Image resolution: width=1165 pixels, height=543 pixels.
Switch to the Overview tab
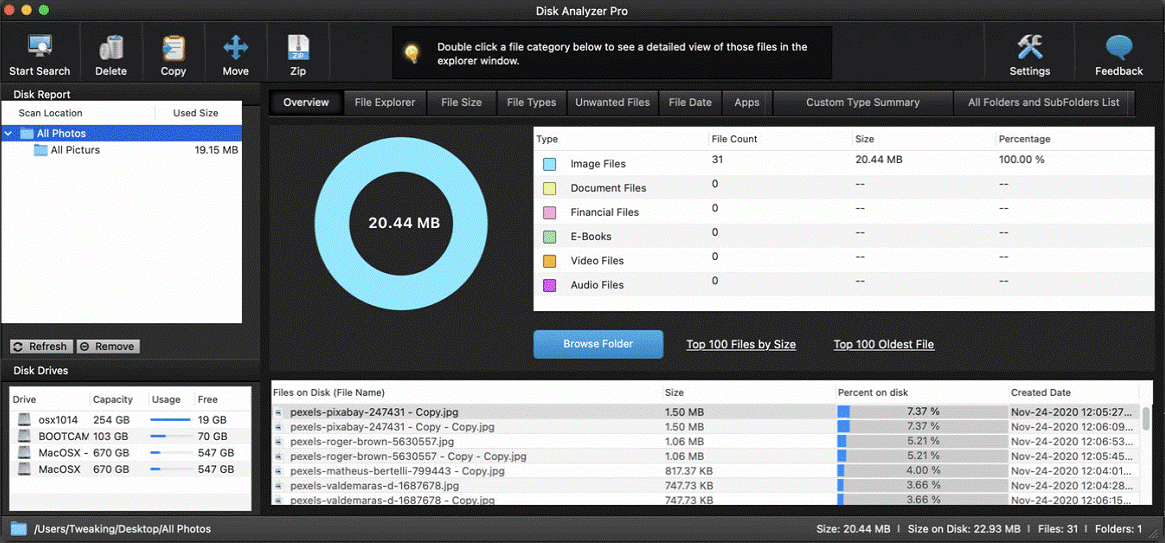[305, 103]
